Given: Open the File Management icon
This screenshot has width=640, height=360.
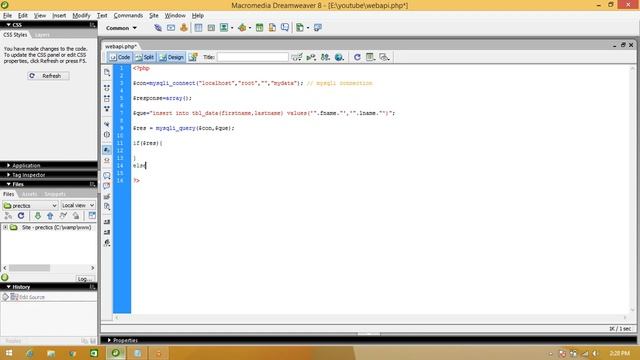Looking at the screenshot, I should click(x=325, y=57).
